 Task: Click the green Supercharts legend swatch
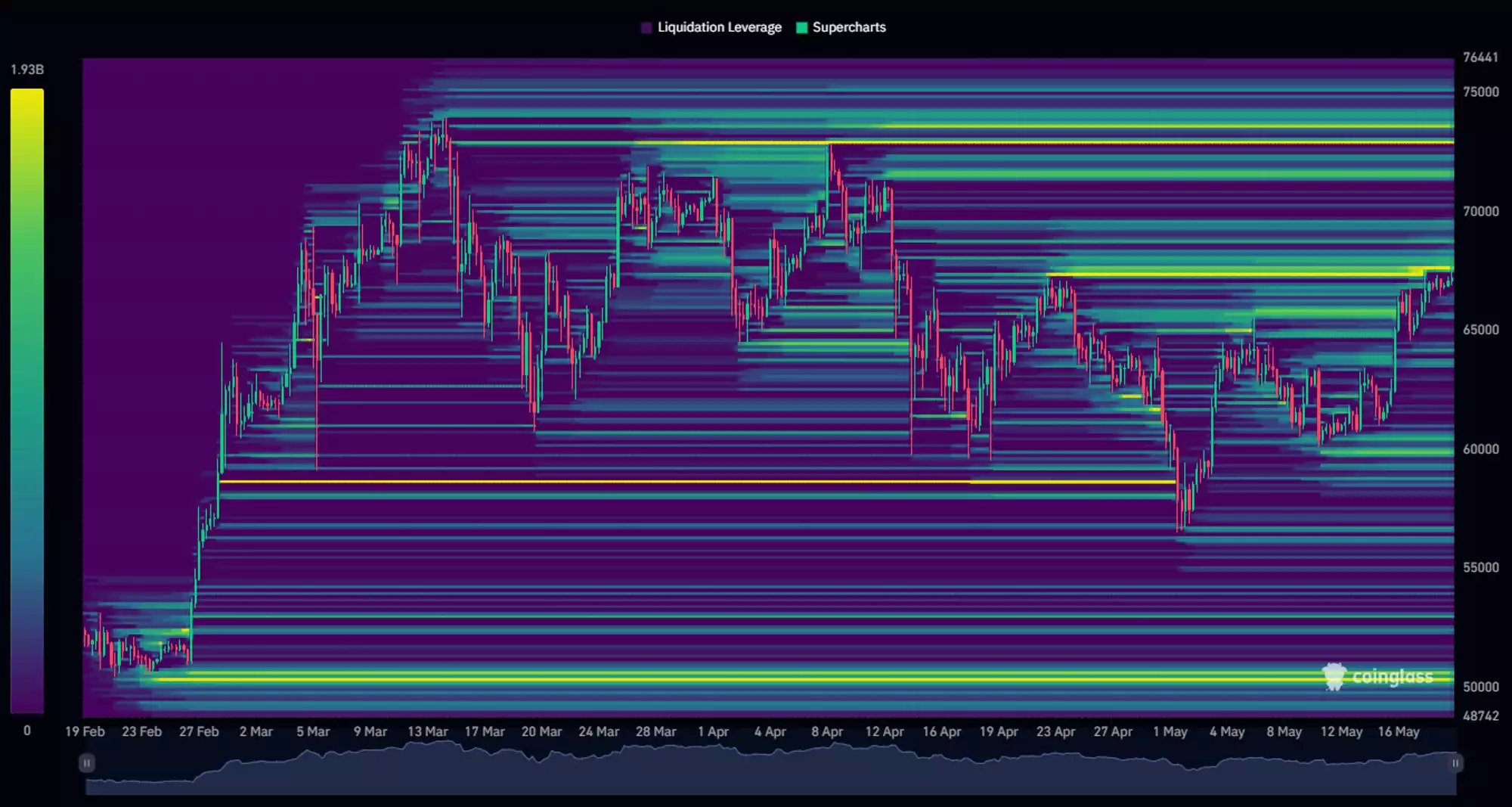point(801,28)
